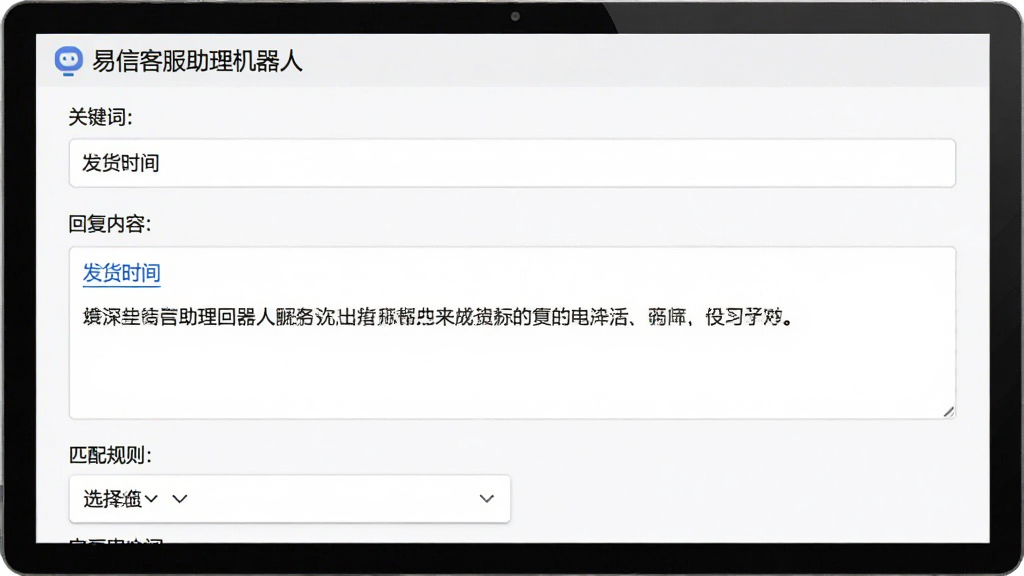
Task: Click the 匹配规则: field label
Action: click(x=110, y=455)
